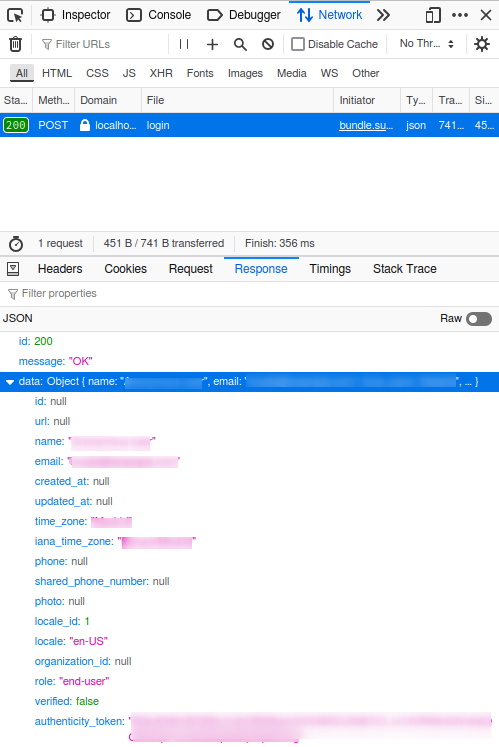The width and height of the screenshot is (499, 747).
Task: Select the message: "OK" row
Action: point(249,361)
